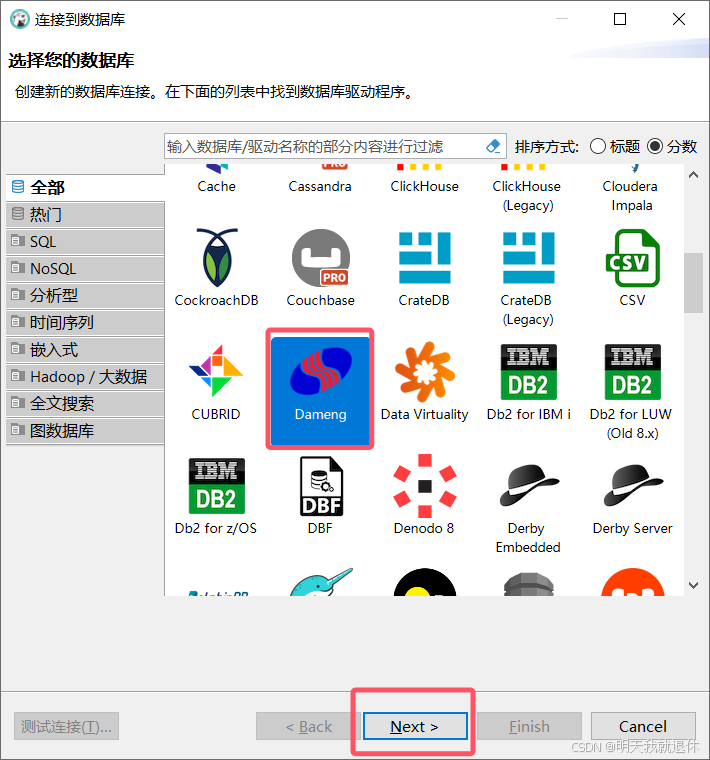Open the 嵌入式 category
710x760 pixels.
[85, 350]
